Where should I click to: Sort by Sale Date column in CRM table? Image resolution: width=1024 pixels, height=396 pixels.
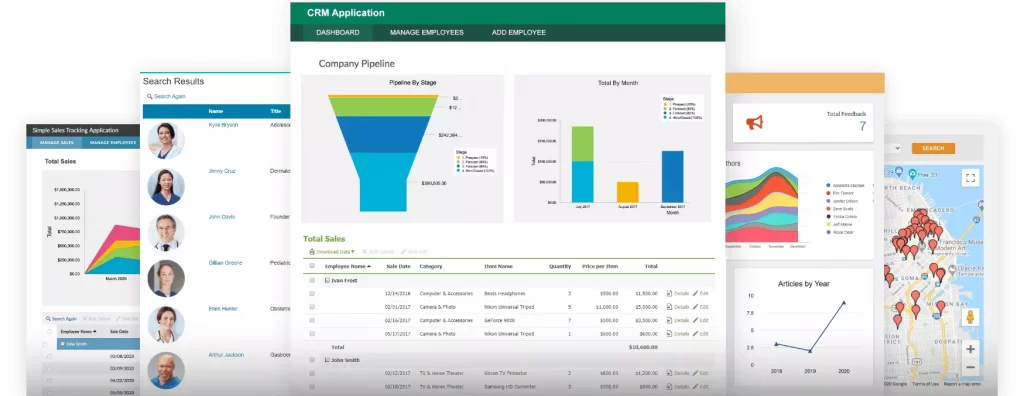(x=398, y=266)
